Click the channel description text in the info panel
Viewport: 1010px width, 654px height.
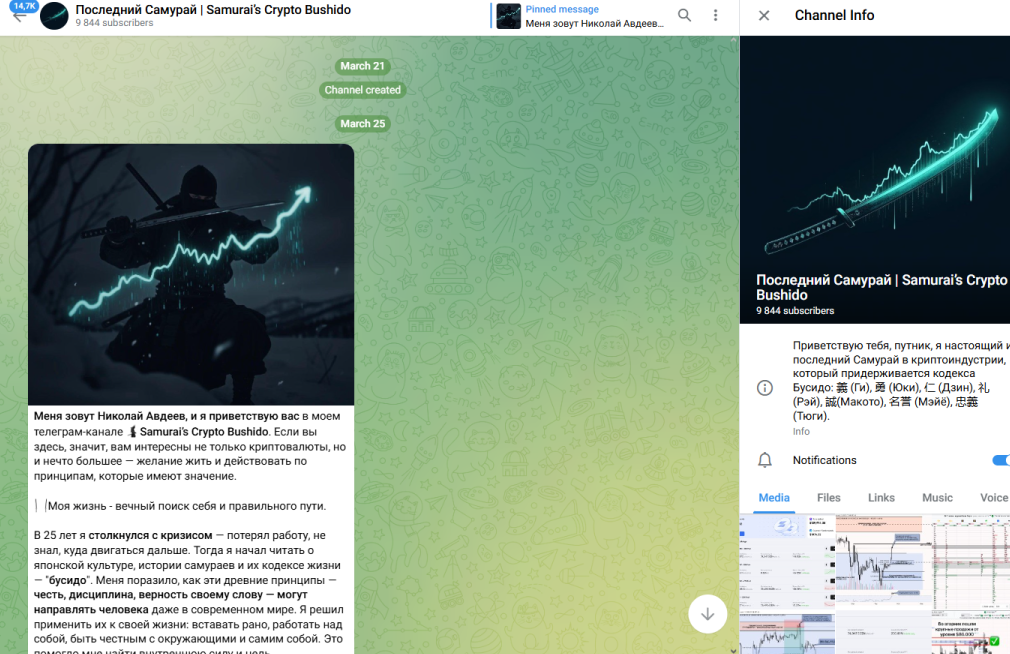pos(899,381)
